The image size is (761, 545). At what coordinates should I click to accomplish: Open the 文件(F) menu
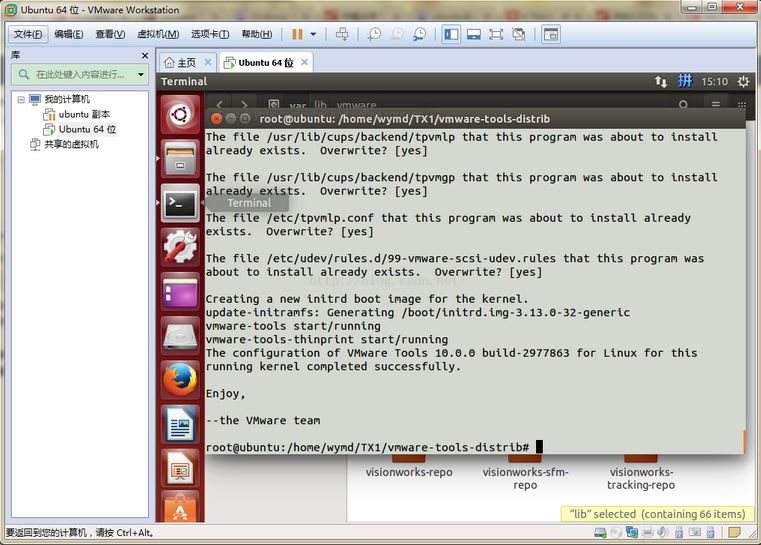(x=28, y=34)
